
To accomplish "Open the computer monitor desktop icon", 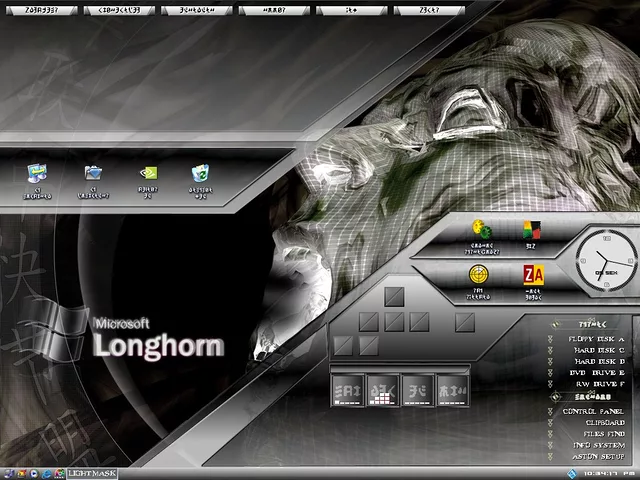I will click(x=37, y=173).
